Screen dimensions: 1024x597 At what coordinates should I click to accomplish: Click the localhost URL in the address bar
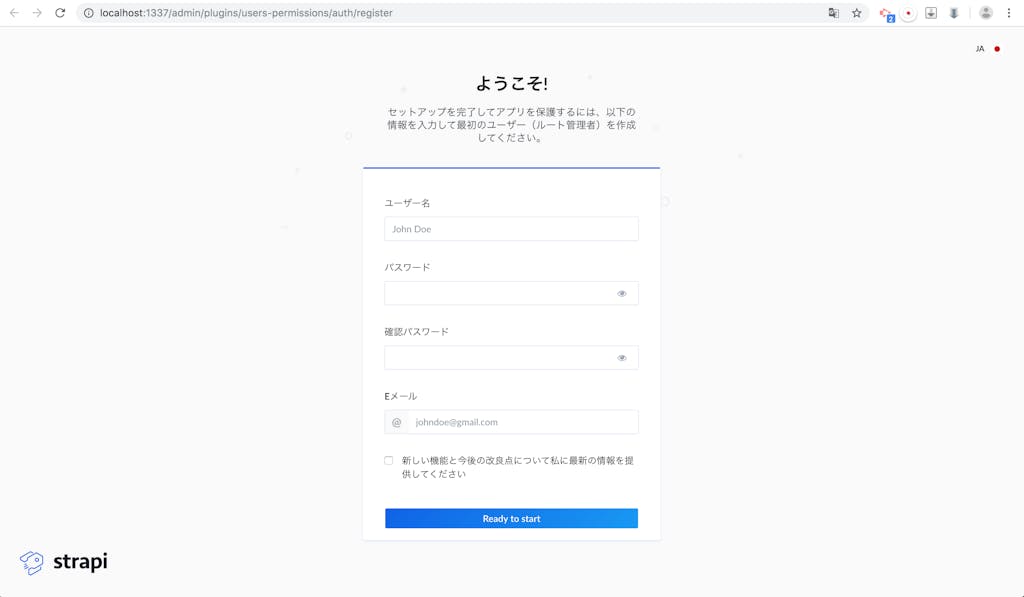pos(246,13)
